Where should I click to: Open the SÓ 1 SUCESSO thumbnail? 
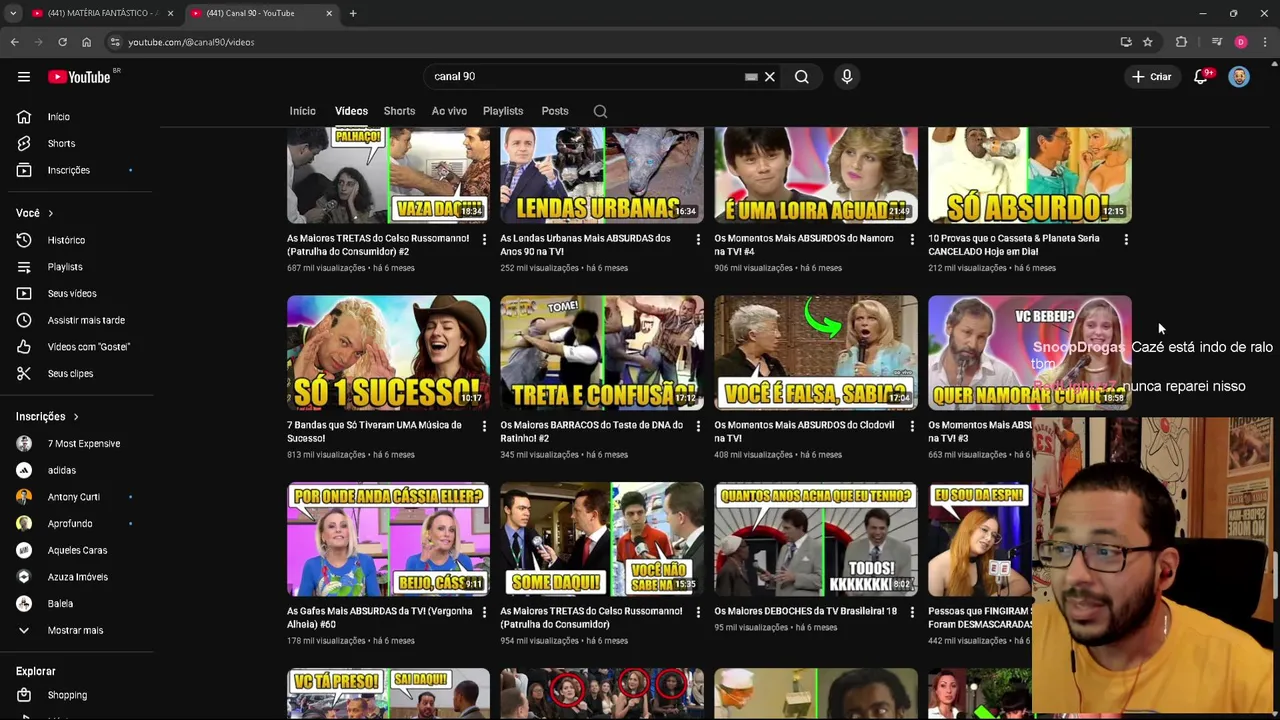point(389,352)
